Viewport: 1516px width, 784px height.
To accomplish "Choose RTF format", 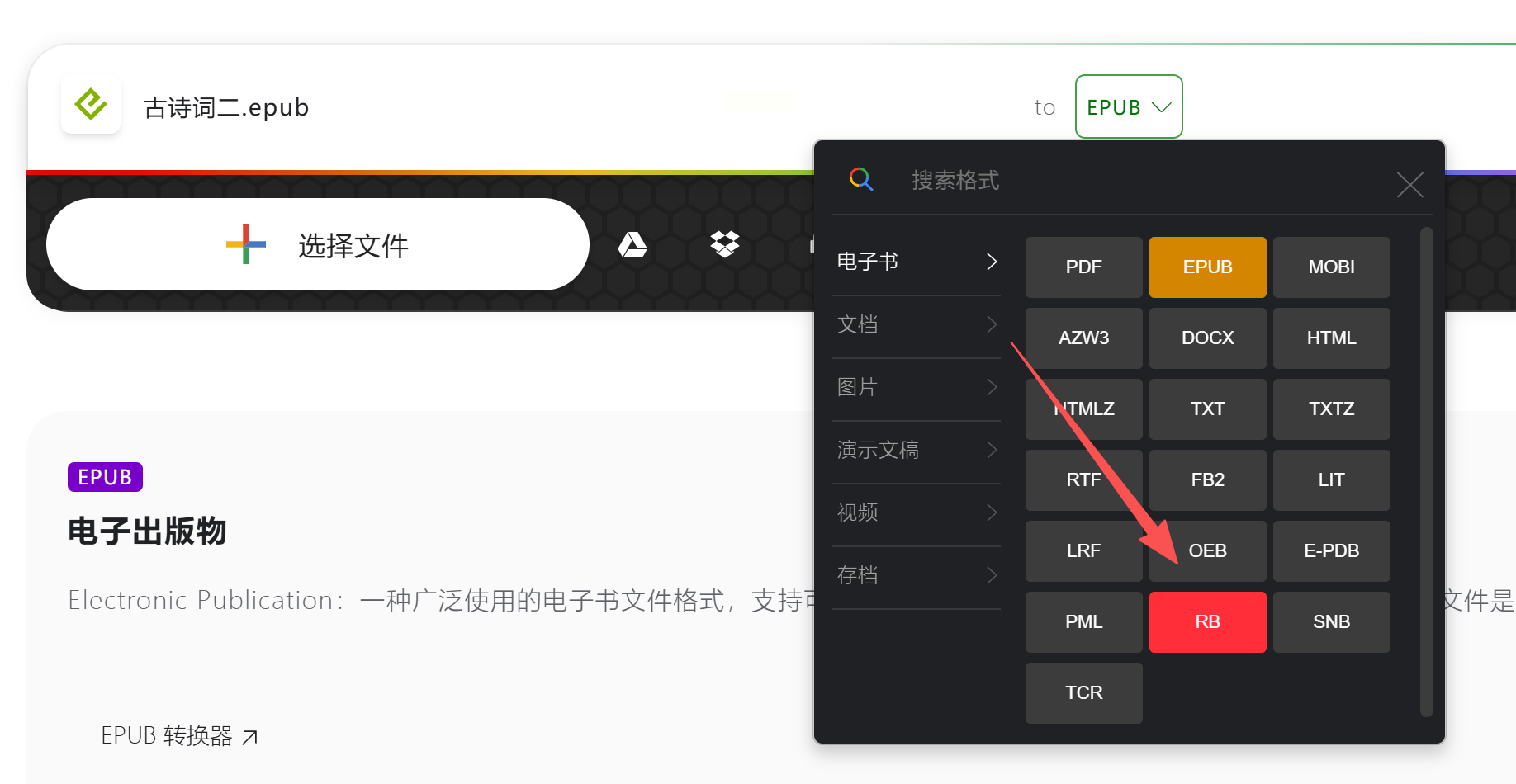I will point(1084,480).
